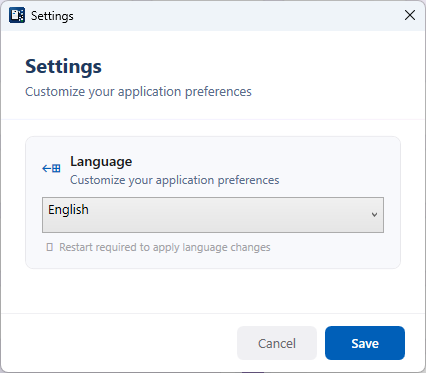Click the Settings title bar text
The image size is (426, 373).
(52, 16)
